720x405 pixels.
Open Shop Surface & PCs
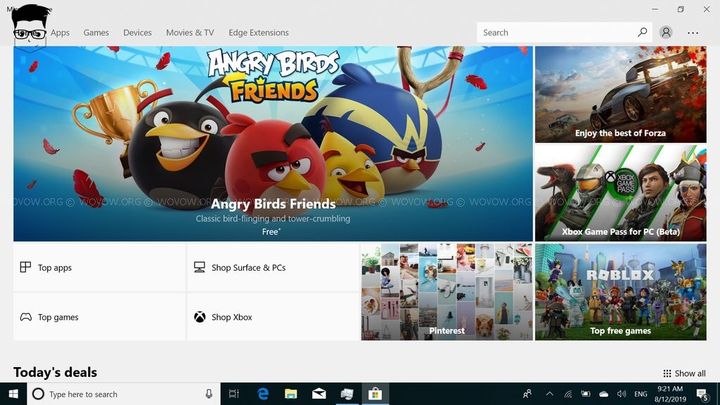[x=273, y=267]
